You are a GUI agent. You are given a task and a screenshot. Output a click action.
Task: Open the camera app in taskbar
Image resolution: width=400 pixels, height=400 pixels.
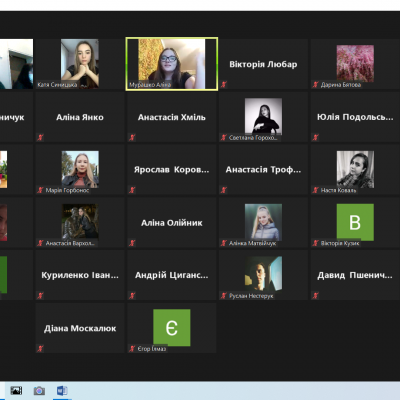pos(39,390)
